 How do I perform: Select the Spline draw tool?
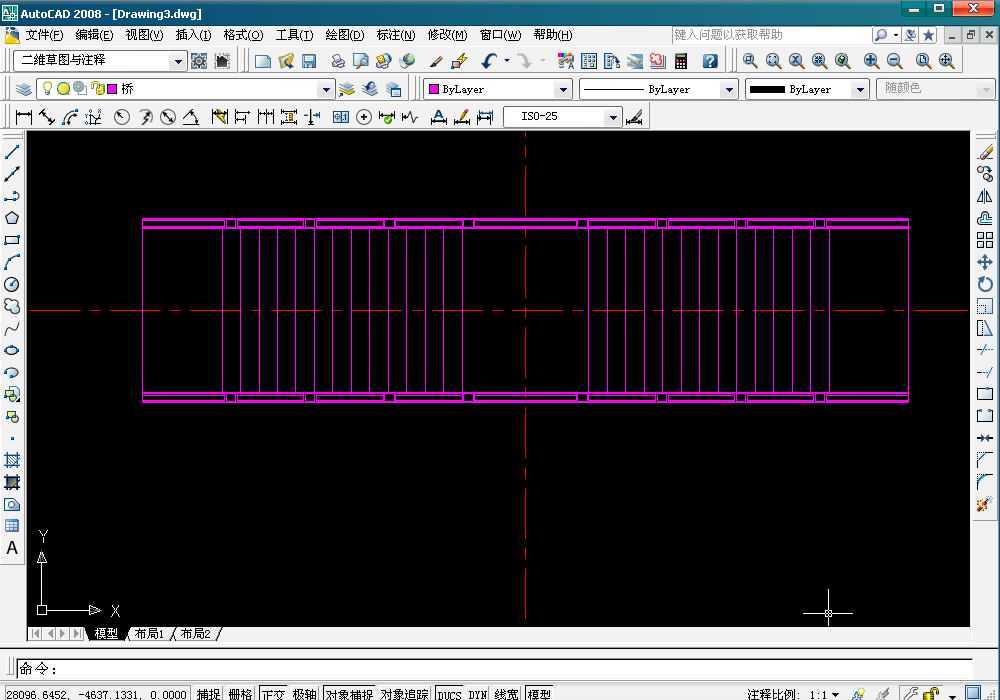(12, 328)
